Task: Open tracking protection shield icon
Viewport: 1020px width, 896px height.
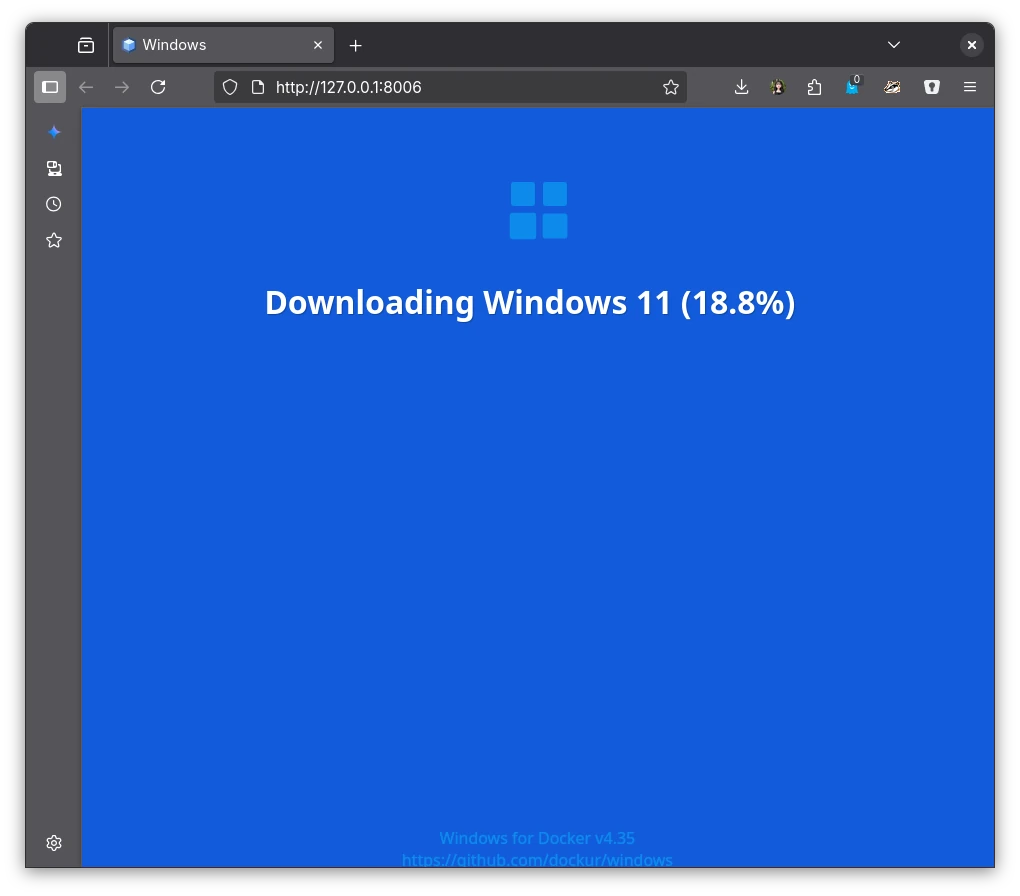Action: click(x=230, y=87)
